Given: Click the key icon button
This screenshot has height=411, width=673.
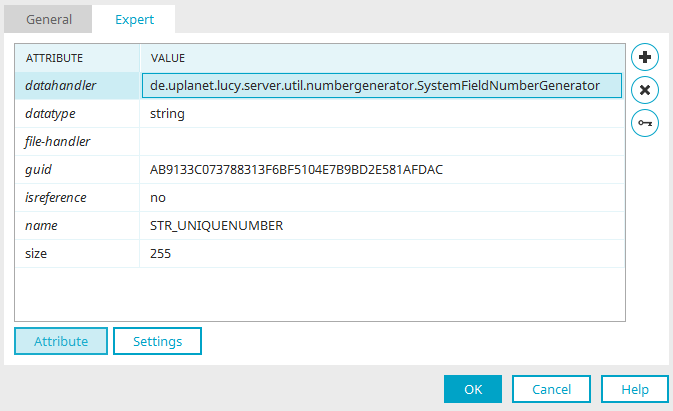Looking at the screenshot, I should pos(645,123).
